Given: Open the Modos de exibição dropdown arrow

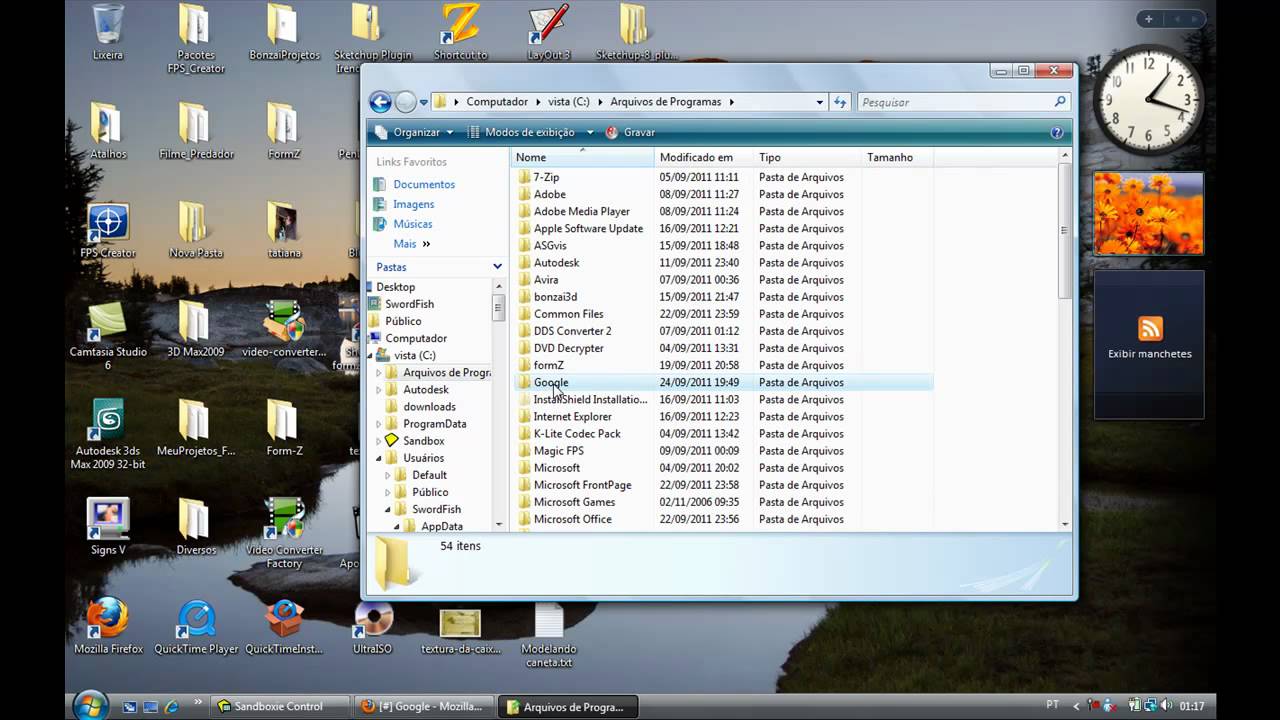Looking at the screenshot, I should coord(590,132).
